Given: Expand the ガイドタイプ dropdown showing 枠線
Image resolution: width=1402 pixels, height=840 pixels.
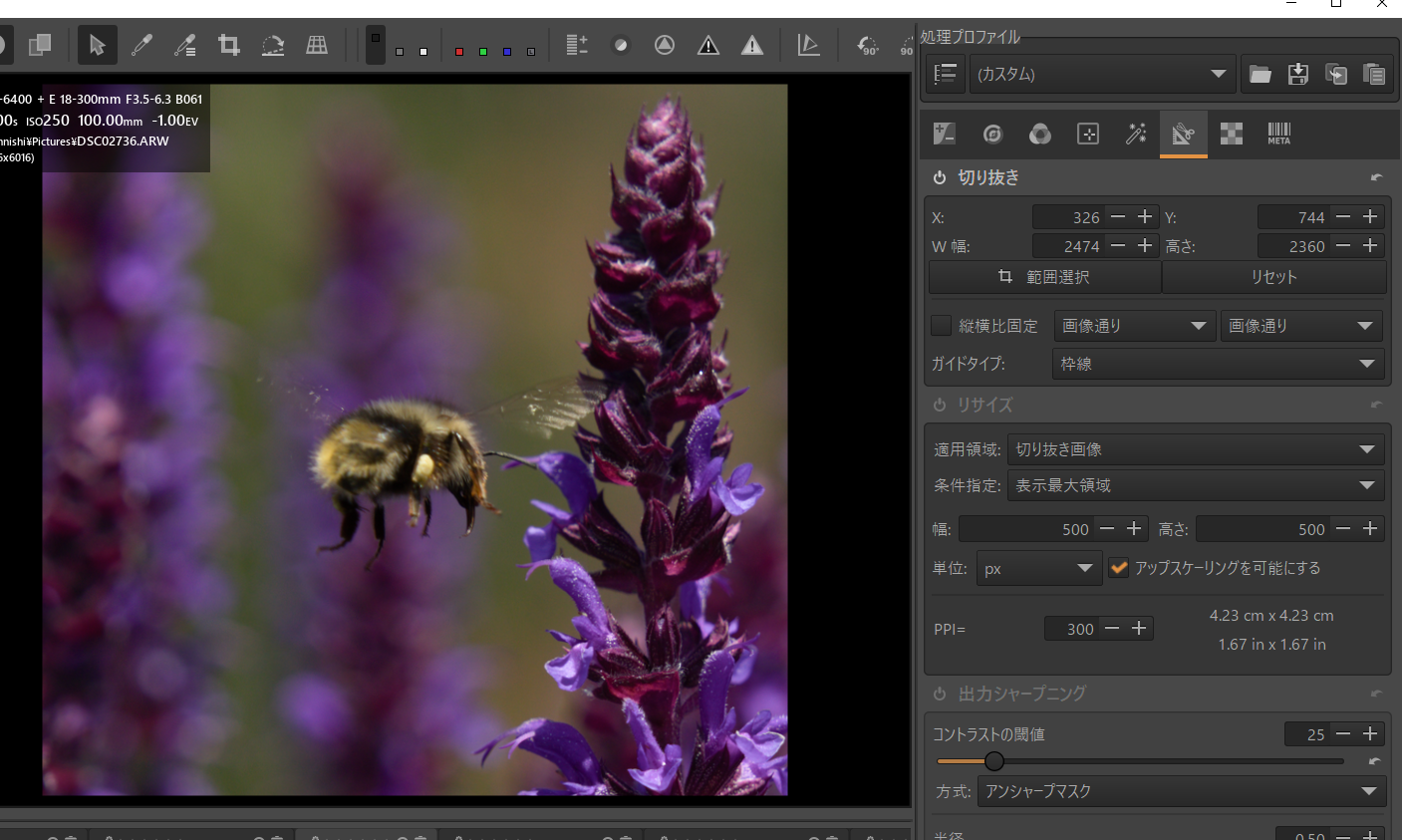Looking at the screenshot, I should [1218, 364].
